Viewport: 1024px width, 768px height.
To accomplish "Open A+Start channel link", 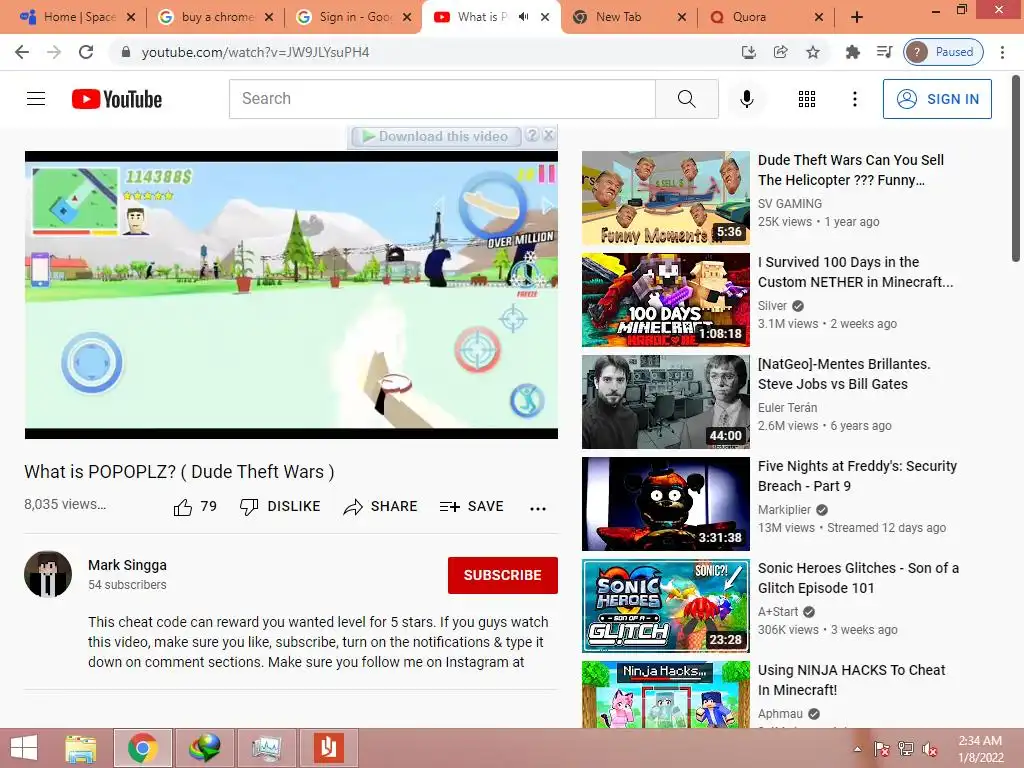I will click(x=778, y=611).
